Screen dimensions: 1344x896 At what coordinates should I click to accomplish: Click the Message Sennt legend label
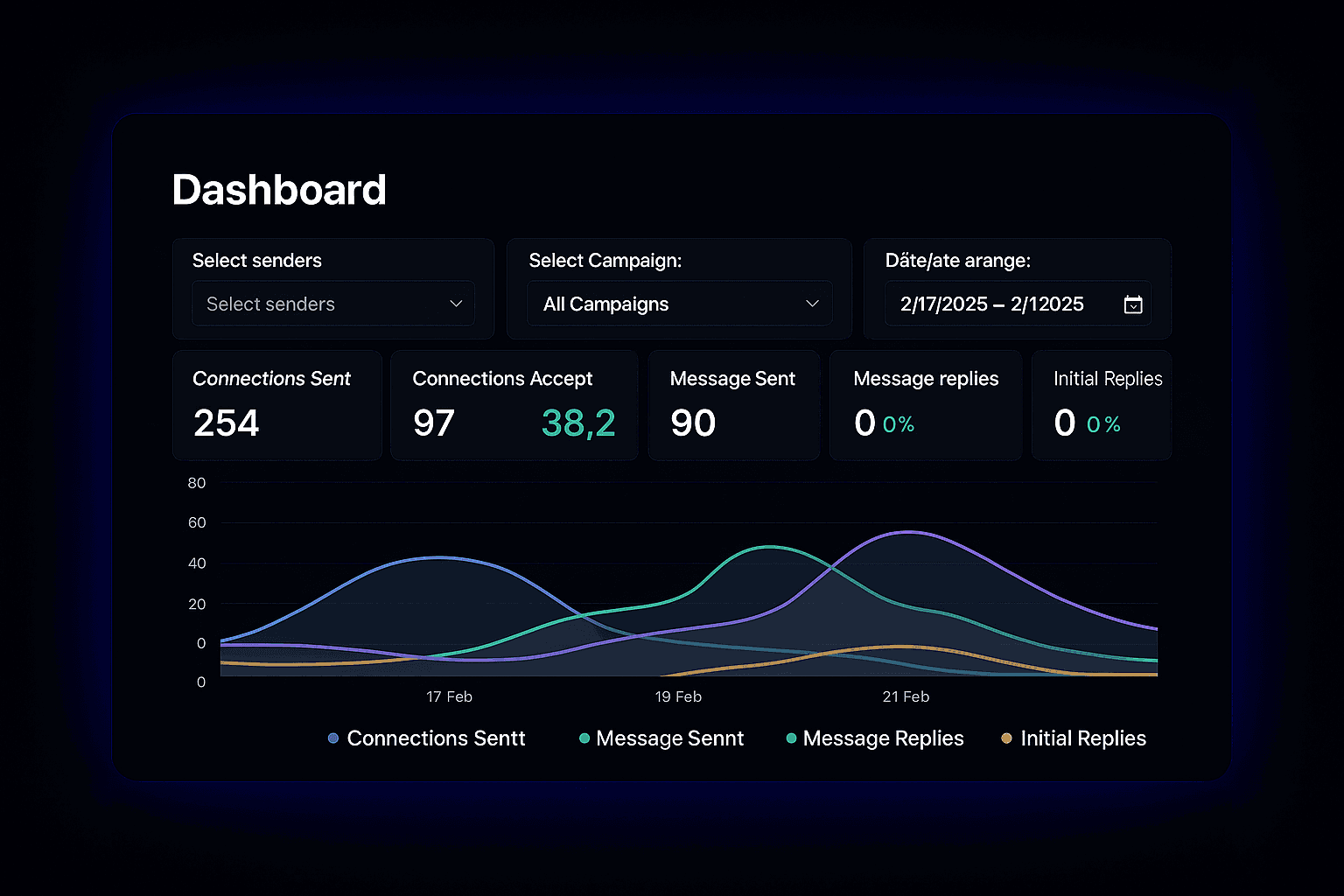click(669, 738)
